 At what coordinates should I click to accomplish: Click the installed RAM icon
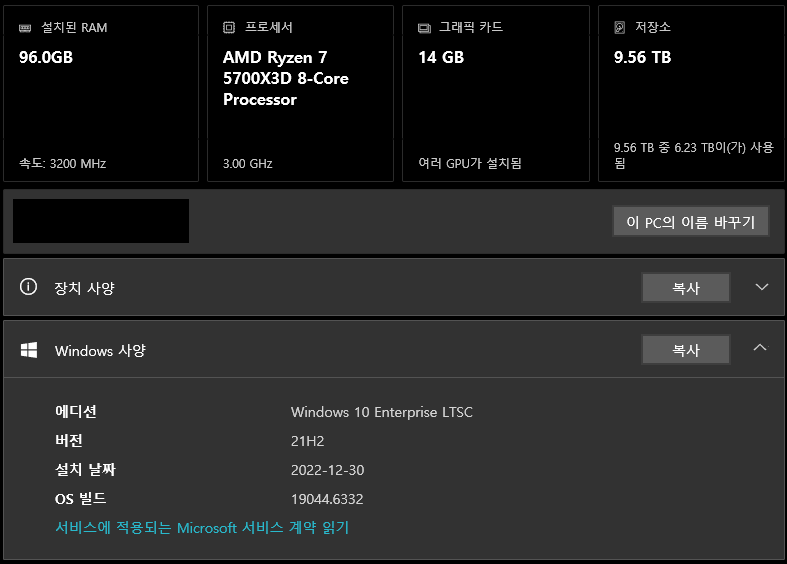click(25, 28)
